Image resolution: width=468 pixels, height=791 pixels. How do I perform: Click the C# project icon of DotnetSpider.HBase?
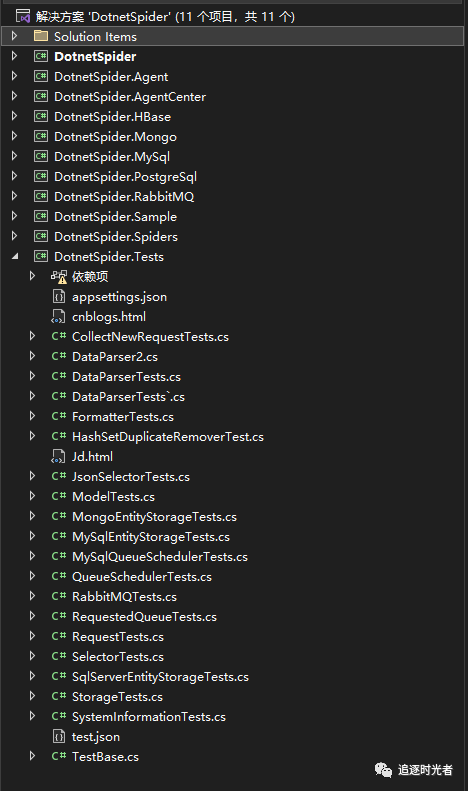(x=40, y=117)
